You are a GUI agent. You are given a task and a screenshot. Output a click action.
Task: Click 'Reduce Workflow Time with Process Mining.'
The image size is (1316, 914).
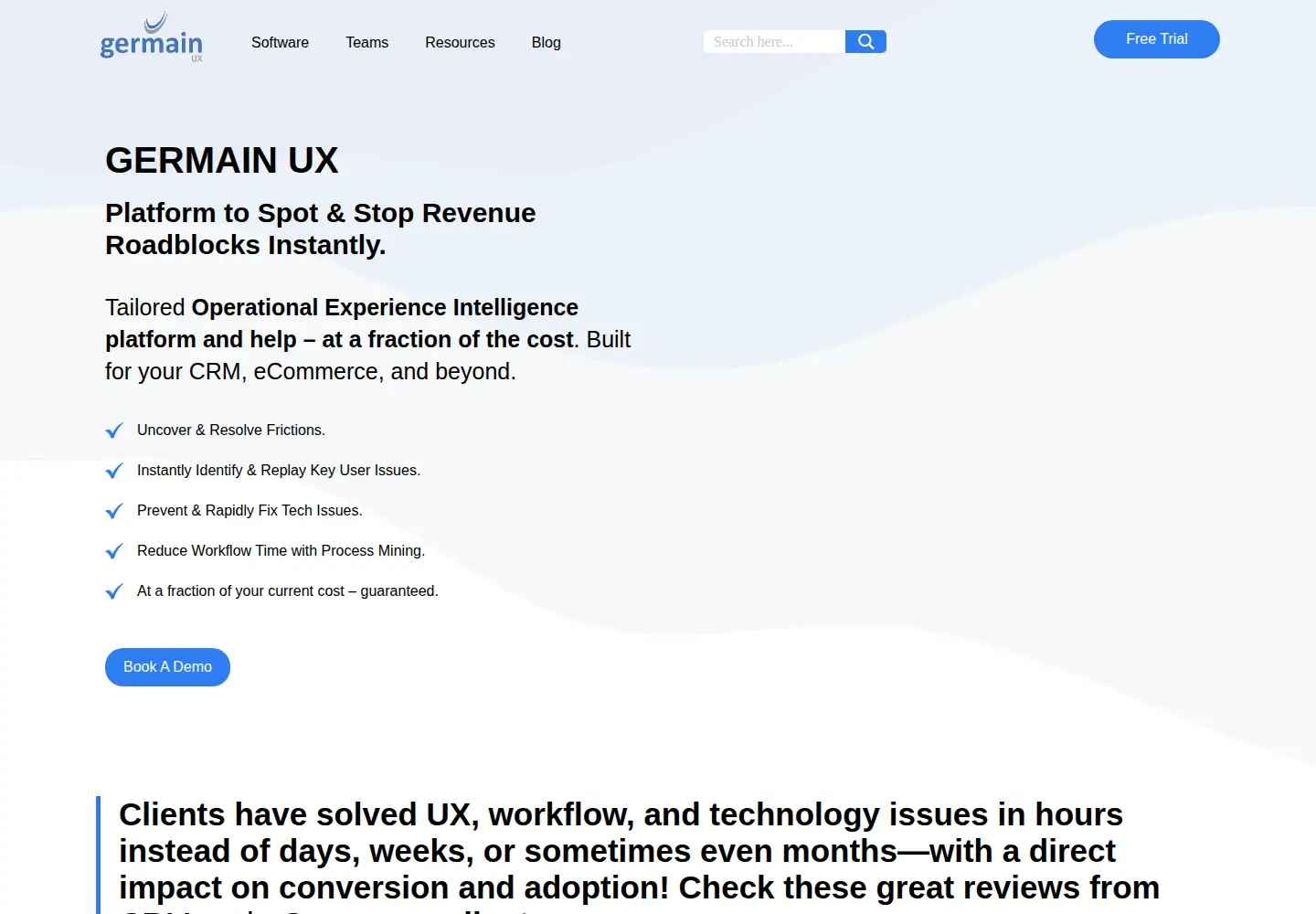click(x=281, y=551)
